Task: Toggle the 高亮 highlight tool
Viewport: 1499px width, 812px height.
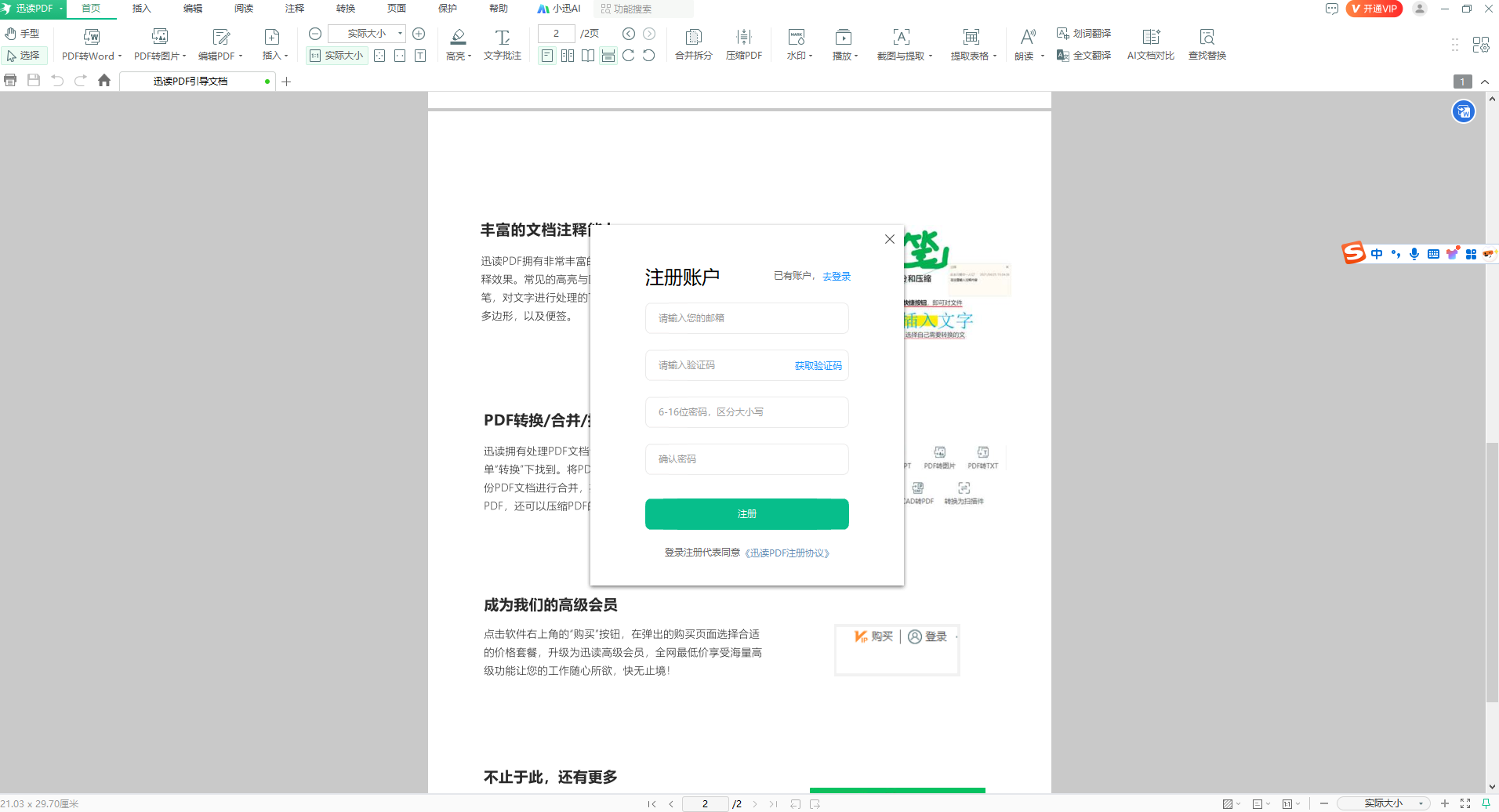Action: click(457, 43)
